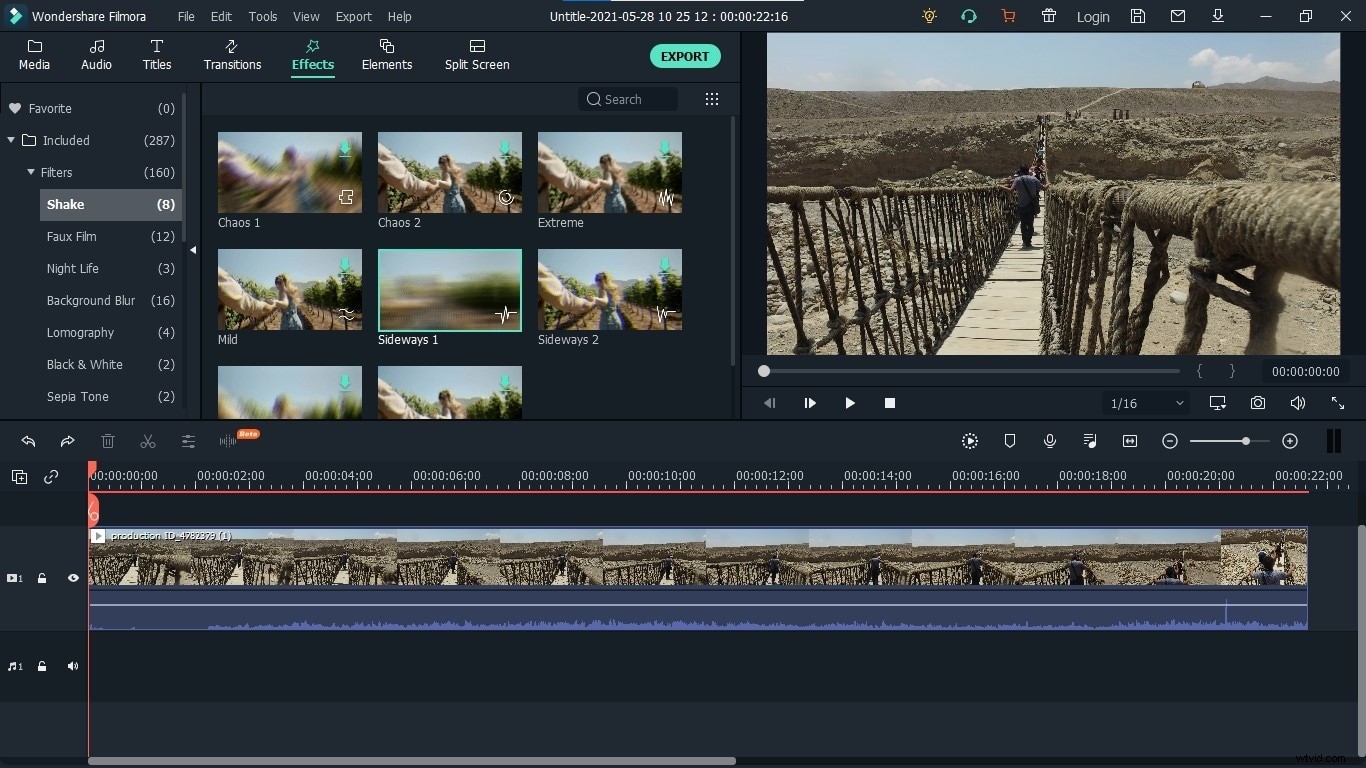
Task: Click the Undo arrow icon
Action: click(x=28, y=442)
